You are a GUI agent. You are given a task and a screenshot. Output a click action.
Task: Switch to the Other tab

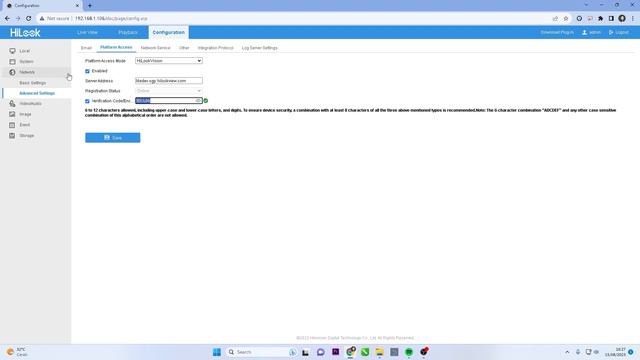tap(184, 48)
